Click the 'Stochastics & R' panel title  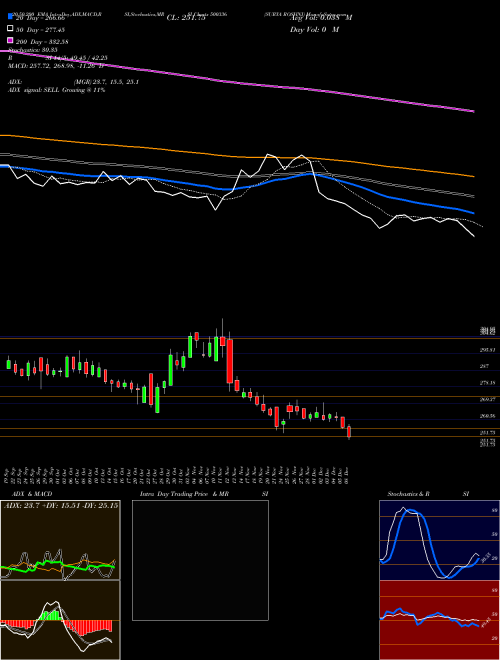(x=409, y=494)
